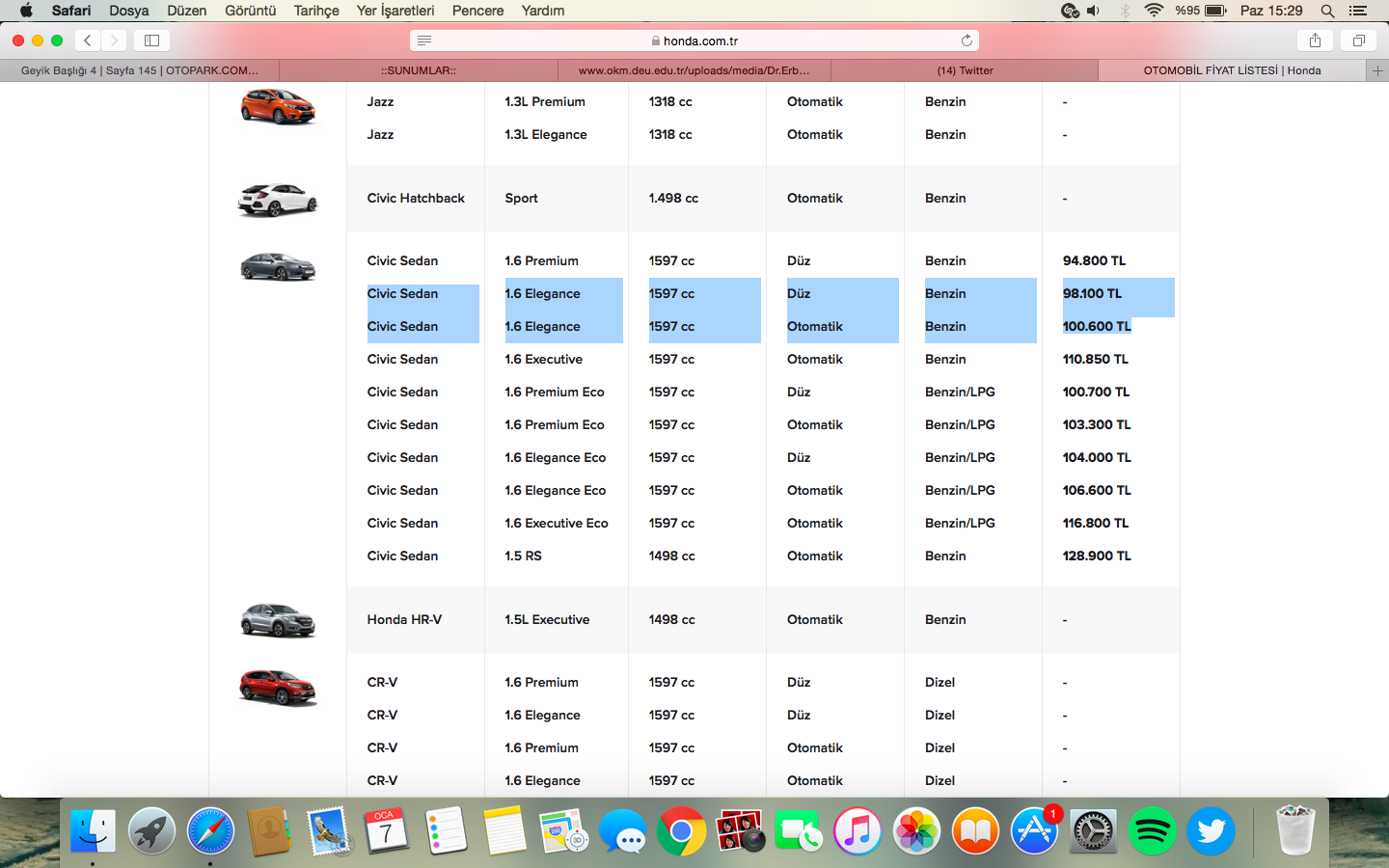Screen dimensions: 1389x868
Task: Add a new tab with plus button
Action: [1377, 70]
